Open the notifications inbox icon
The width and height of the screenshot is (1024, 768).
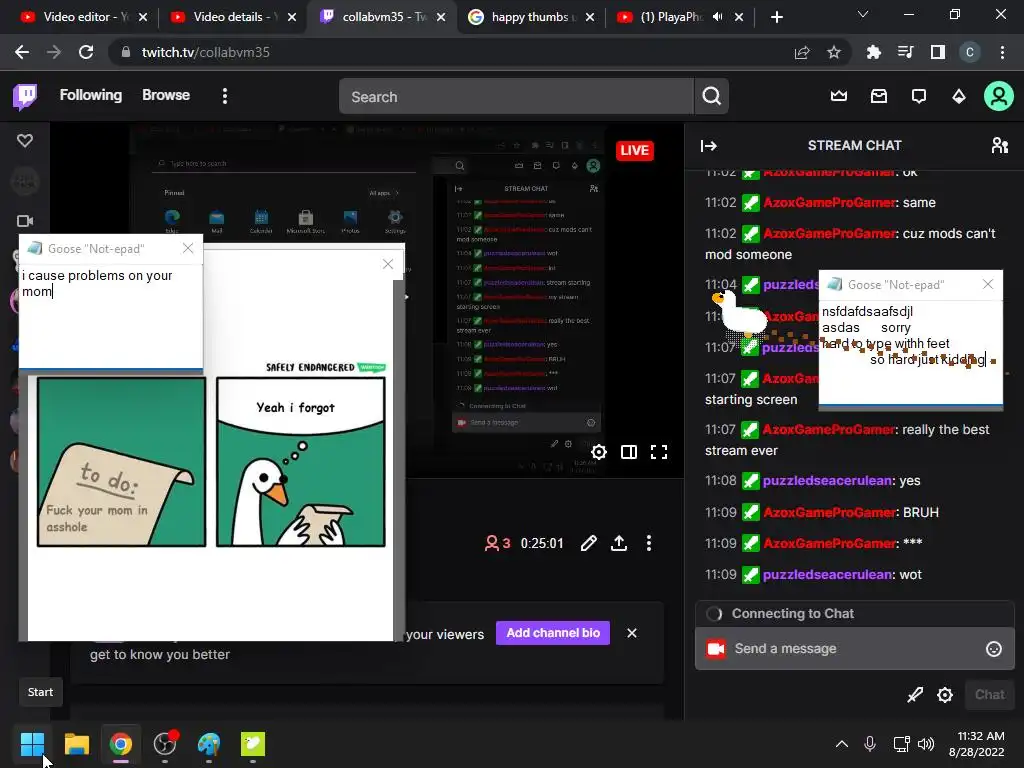pos(879,97)
